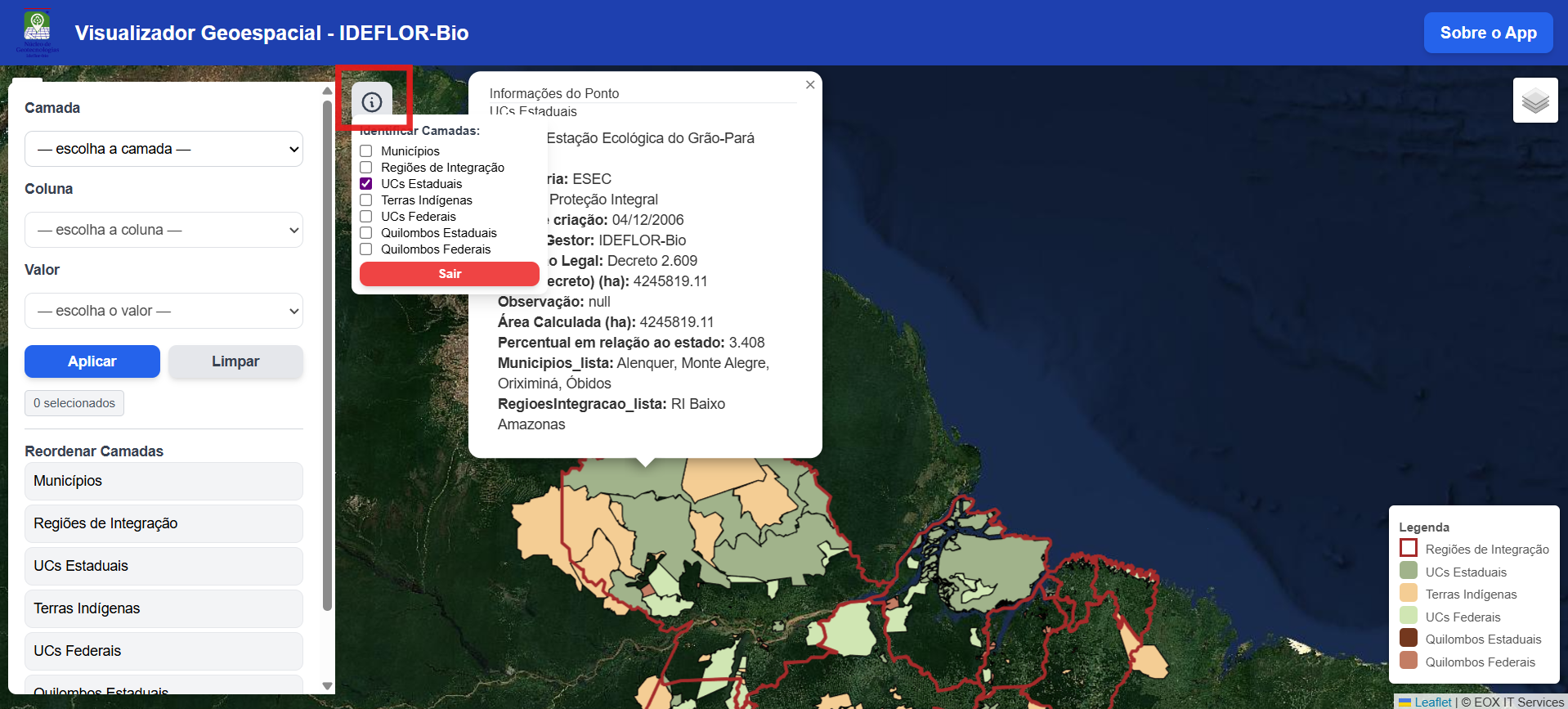Enable the Municípios identify checkbox
Viewport: 1568px width, 709px height.
[366, 151]
